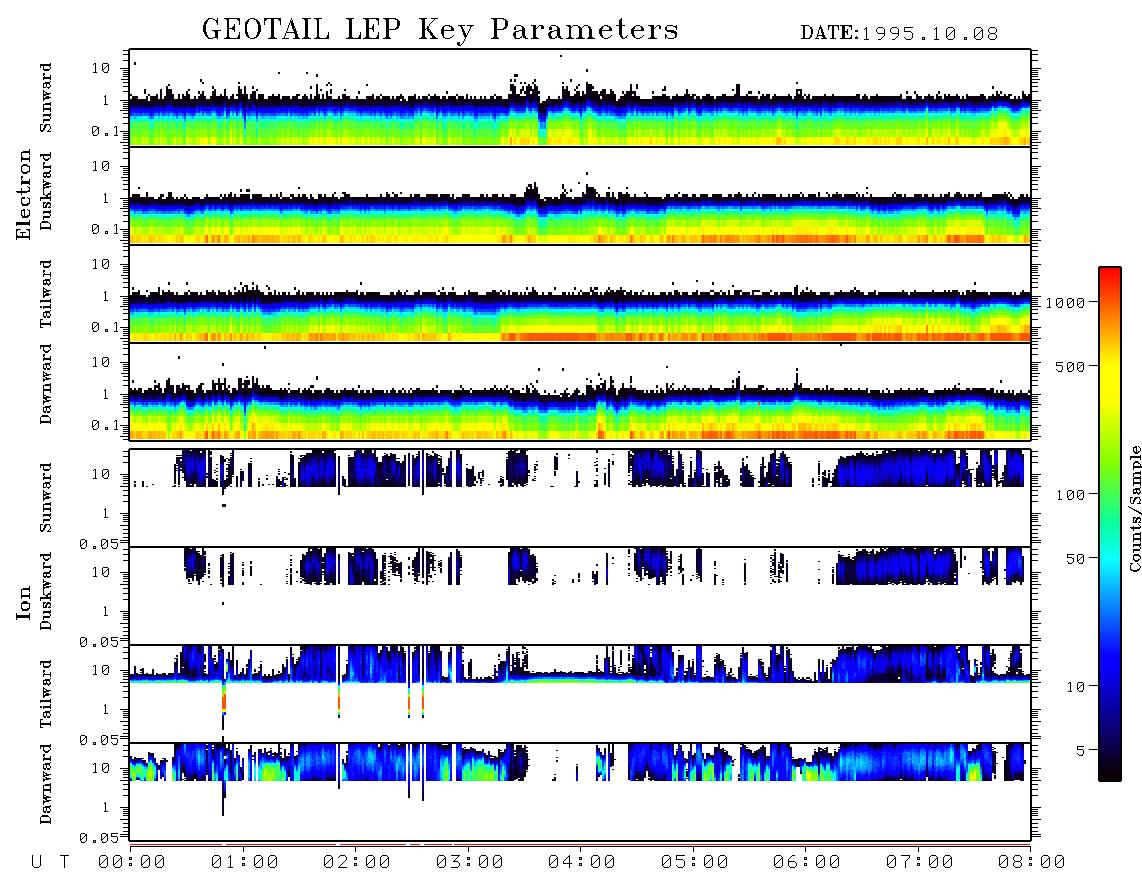Click the black bottom end of color bar
The image size is (1142, 880).
coord(1110,771)
